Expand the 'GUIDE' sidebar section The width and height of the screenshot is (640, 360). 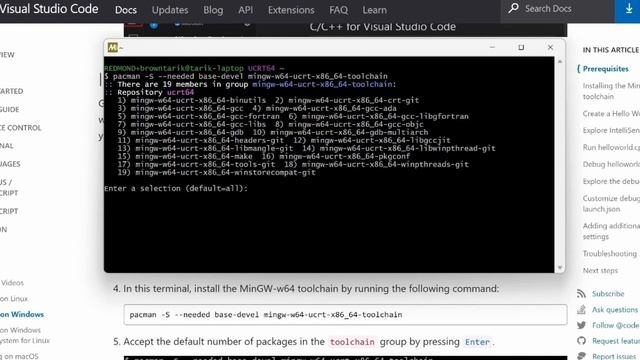click(9, 109)
